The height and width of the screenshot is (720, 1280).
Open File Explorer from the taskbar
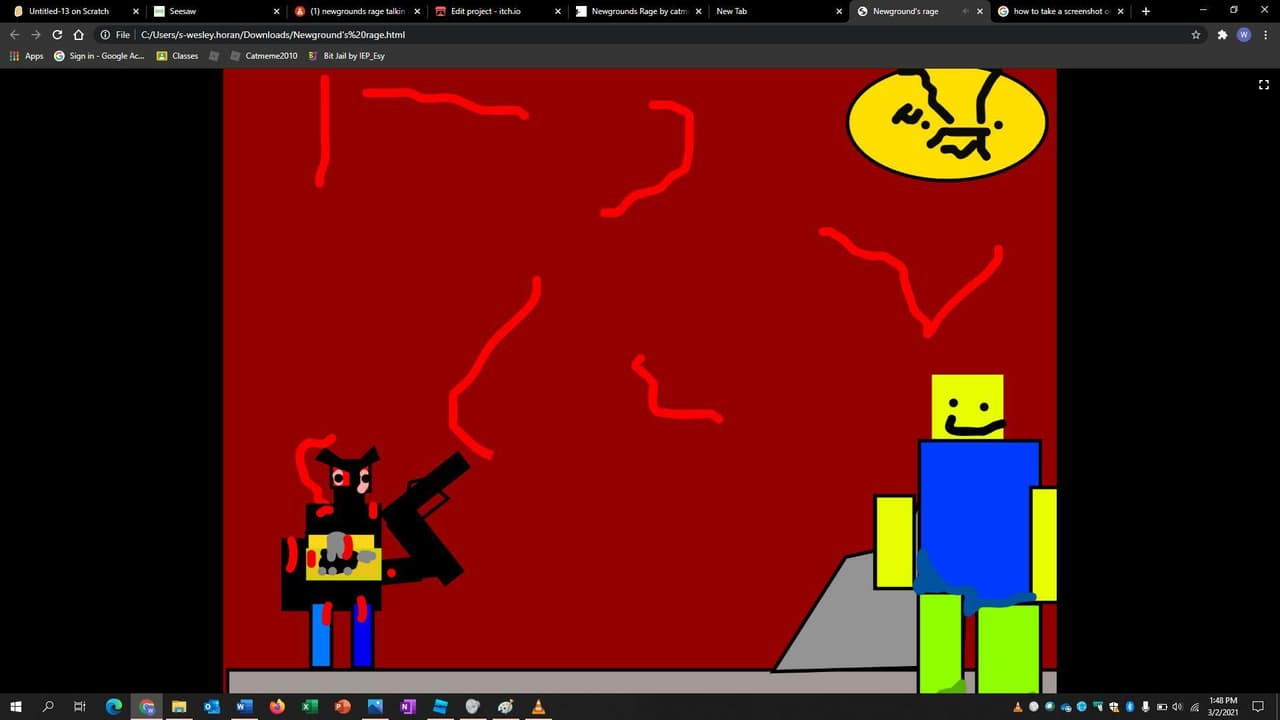[x=179, y=706]
